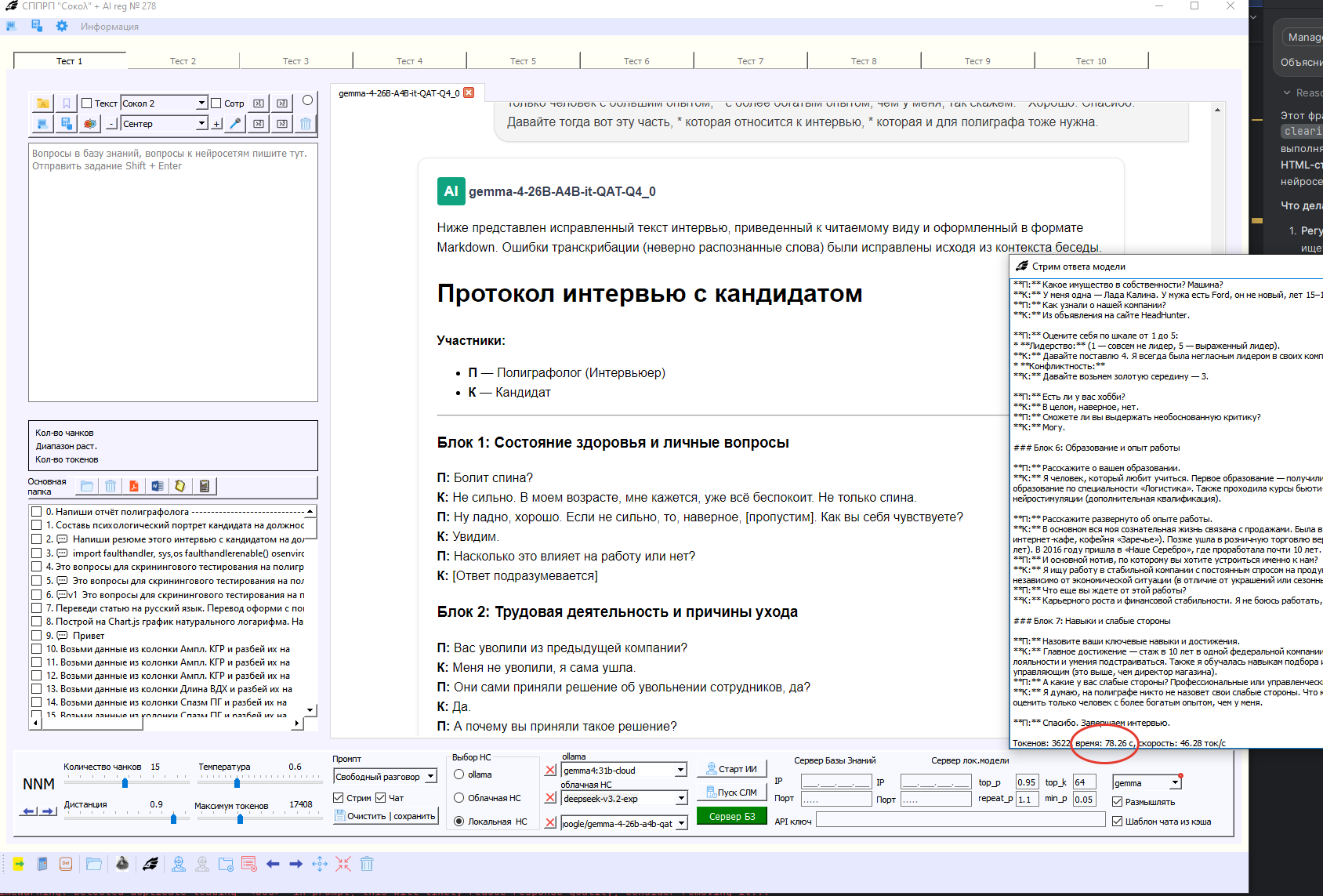Click the bookmark icon beside Текст checkbox

pyautogui.click(x=67, y=103)
